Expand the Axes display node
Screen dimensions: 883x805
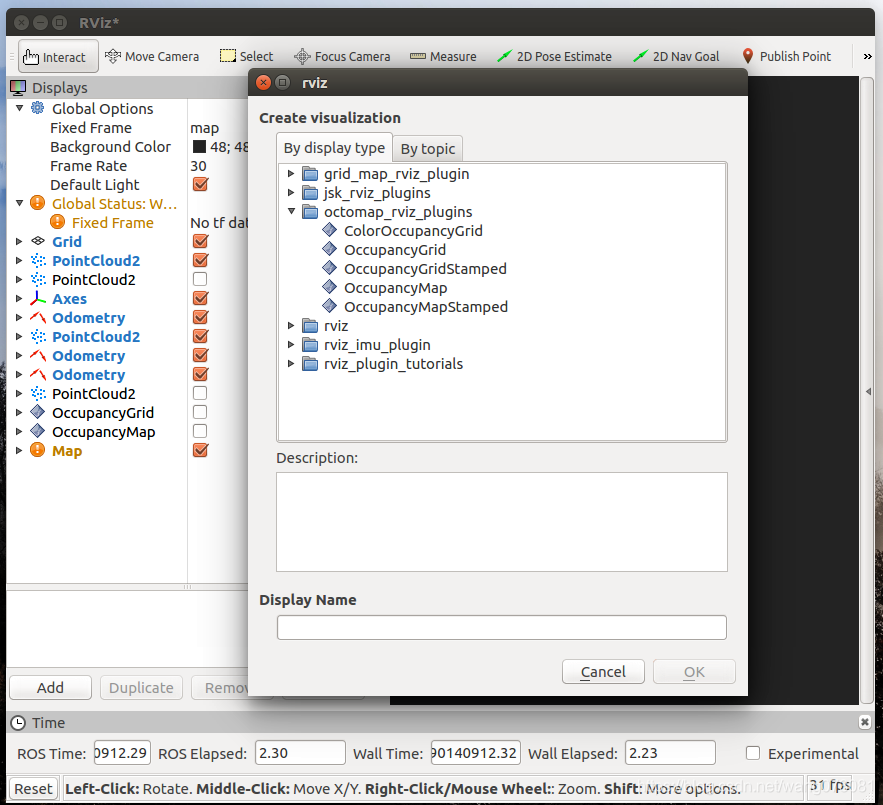click(19, 298)
